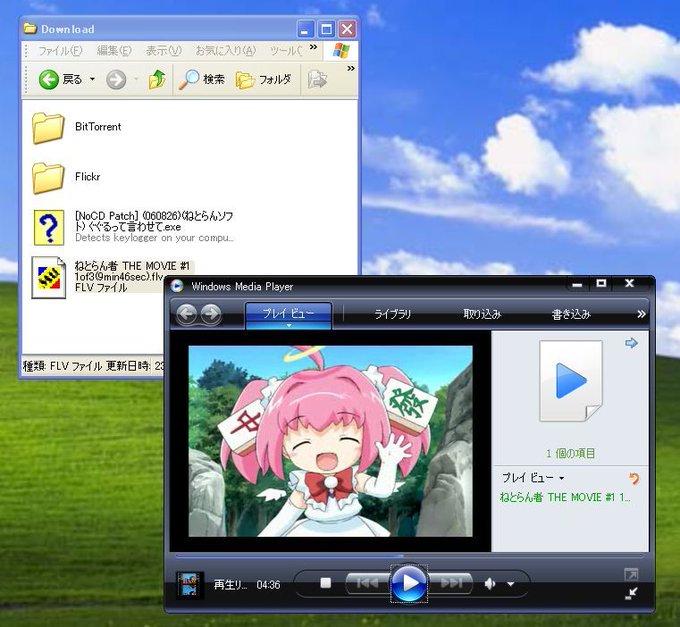
Task: Expand the Explorer menu bar overflow chevron
Action: [314, 47]
